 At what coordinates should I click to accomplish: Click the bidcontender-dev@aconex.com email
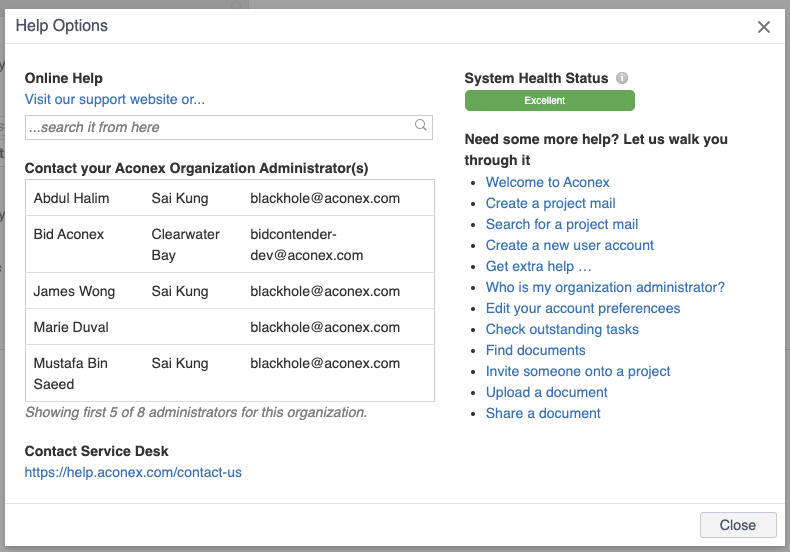coord(306,245)
